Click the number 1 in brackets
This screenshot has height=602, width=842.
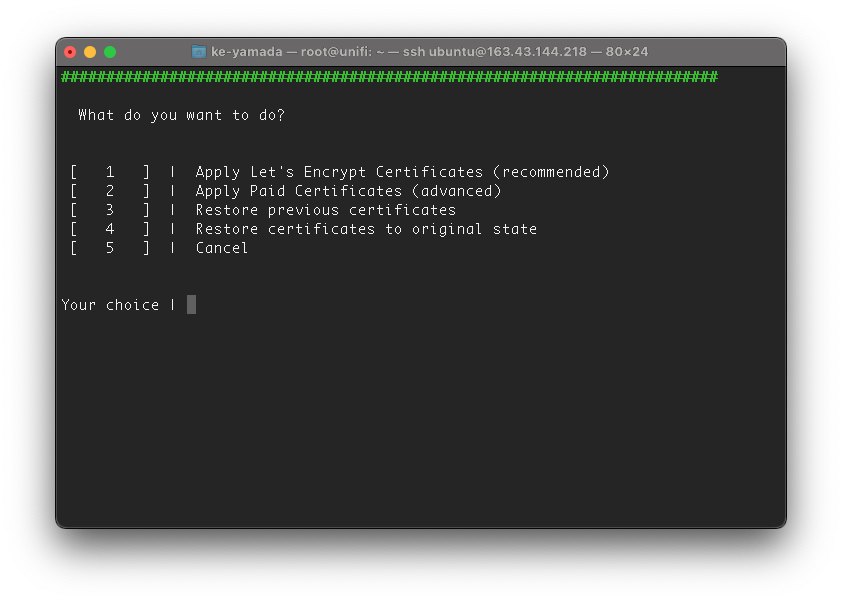coord(110,172)
